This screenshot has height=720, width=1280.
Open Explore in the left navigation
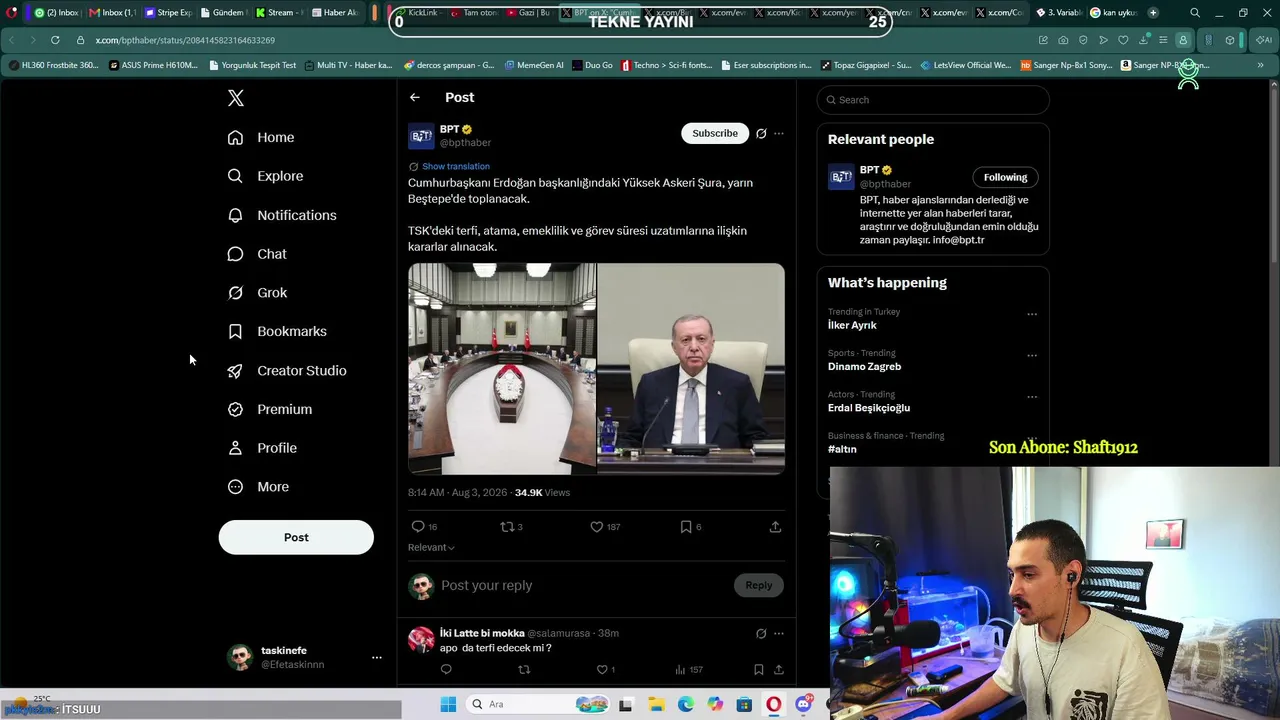click(x=265, y=176)
